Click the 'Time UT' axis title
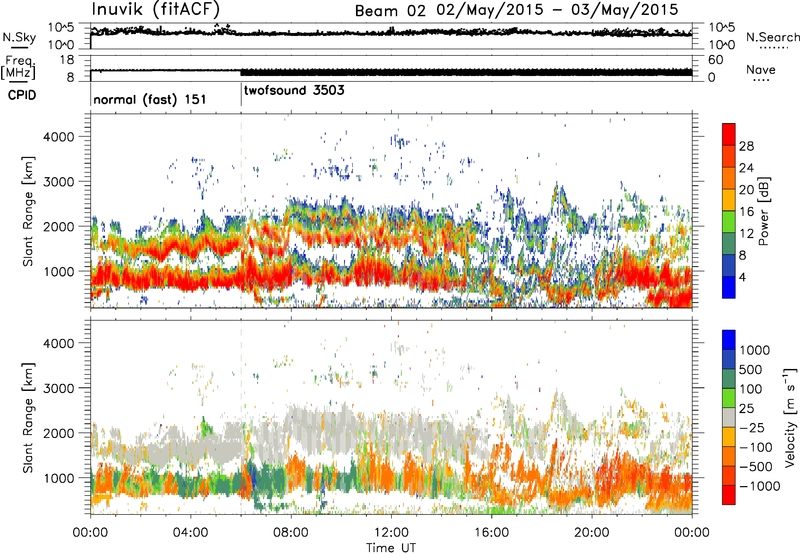The height and width of the screenshot is (554, 800). (391, 548)
